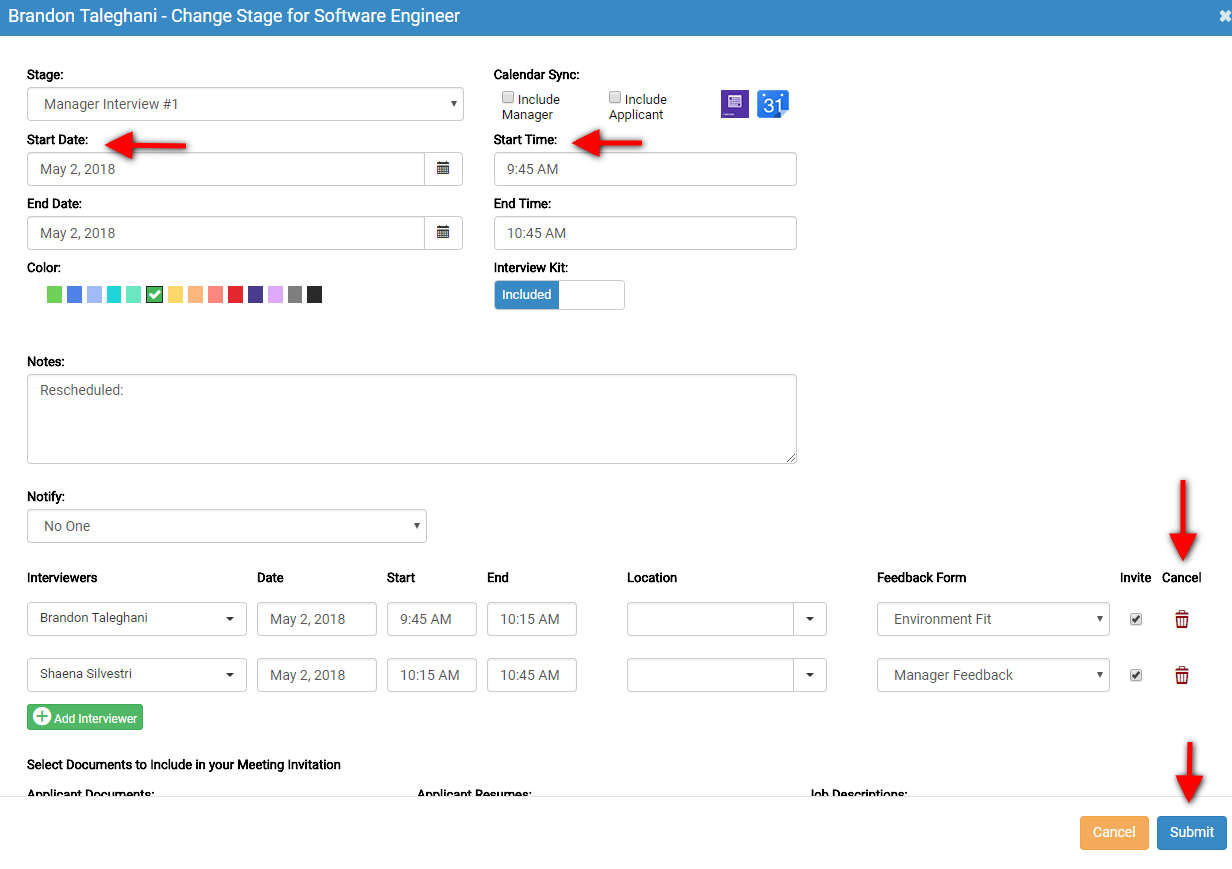The height and width of the screenshot is (869, 1232).
Task: Click Shaena's interview End field 10:45 AM
Action: pos(532,675)
